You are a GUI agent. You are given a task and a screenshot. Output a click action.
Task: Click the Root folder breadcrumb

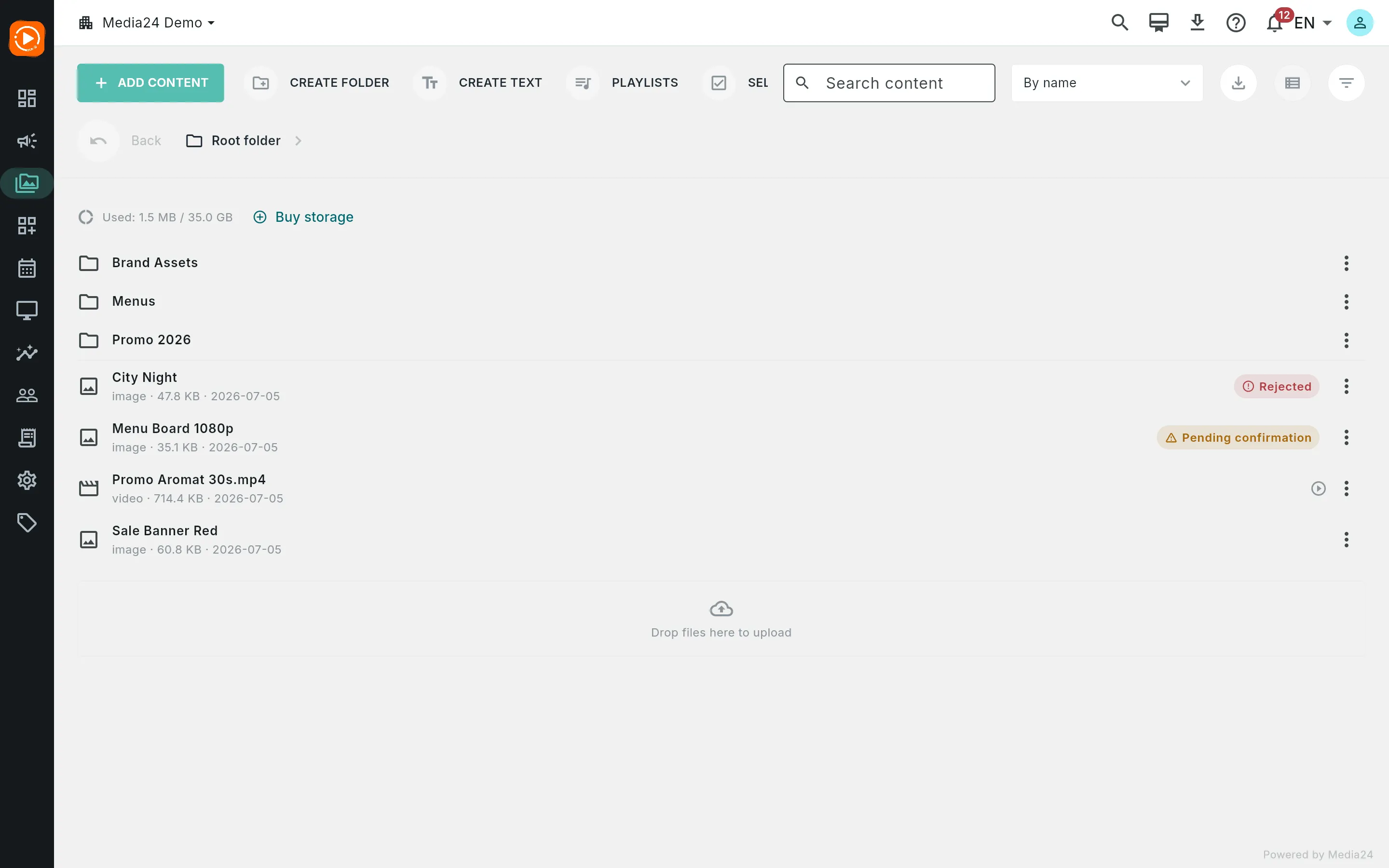(x=233, y=141)
